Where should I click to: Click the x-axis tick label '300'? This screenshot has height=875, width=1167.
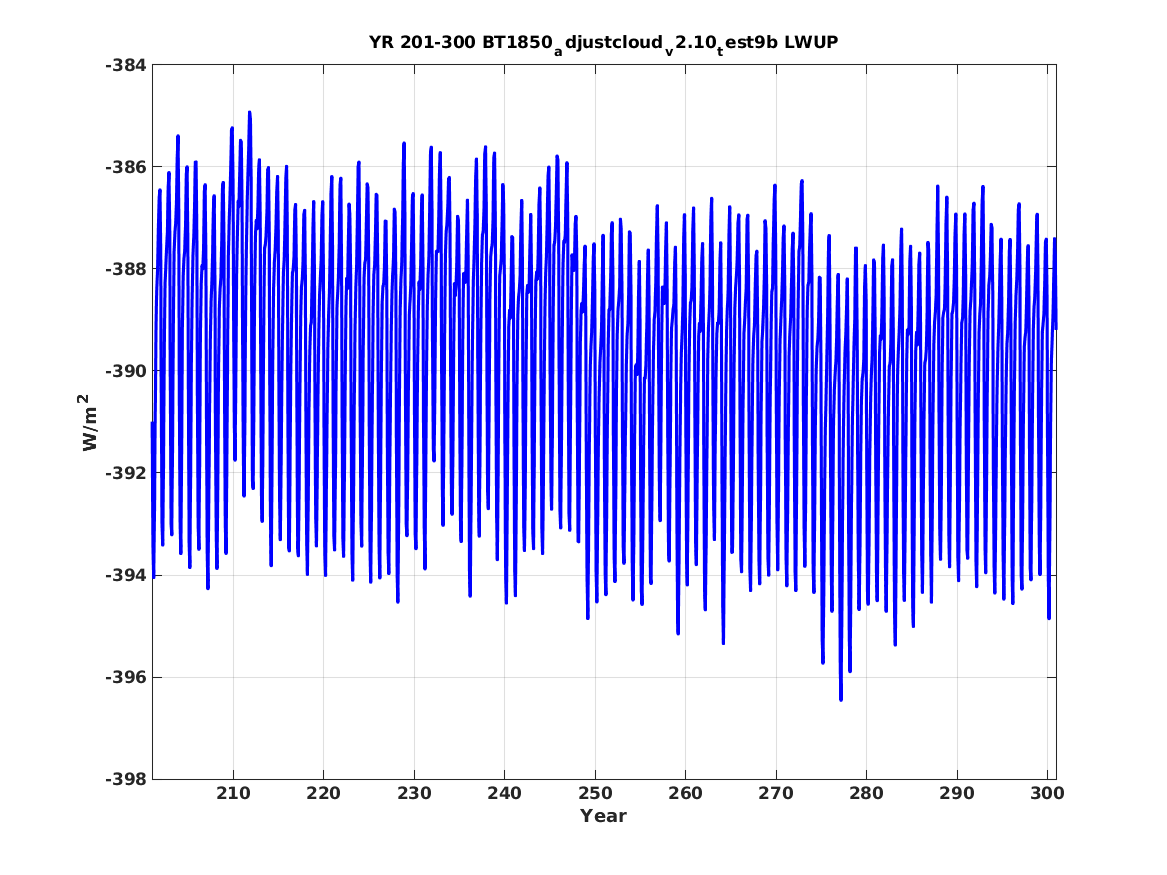pyautogui.click(x=1047, y=794)
